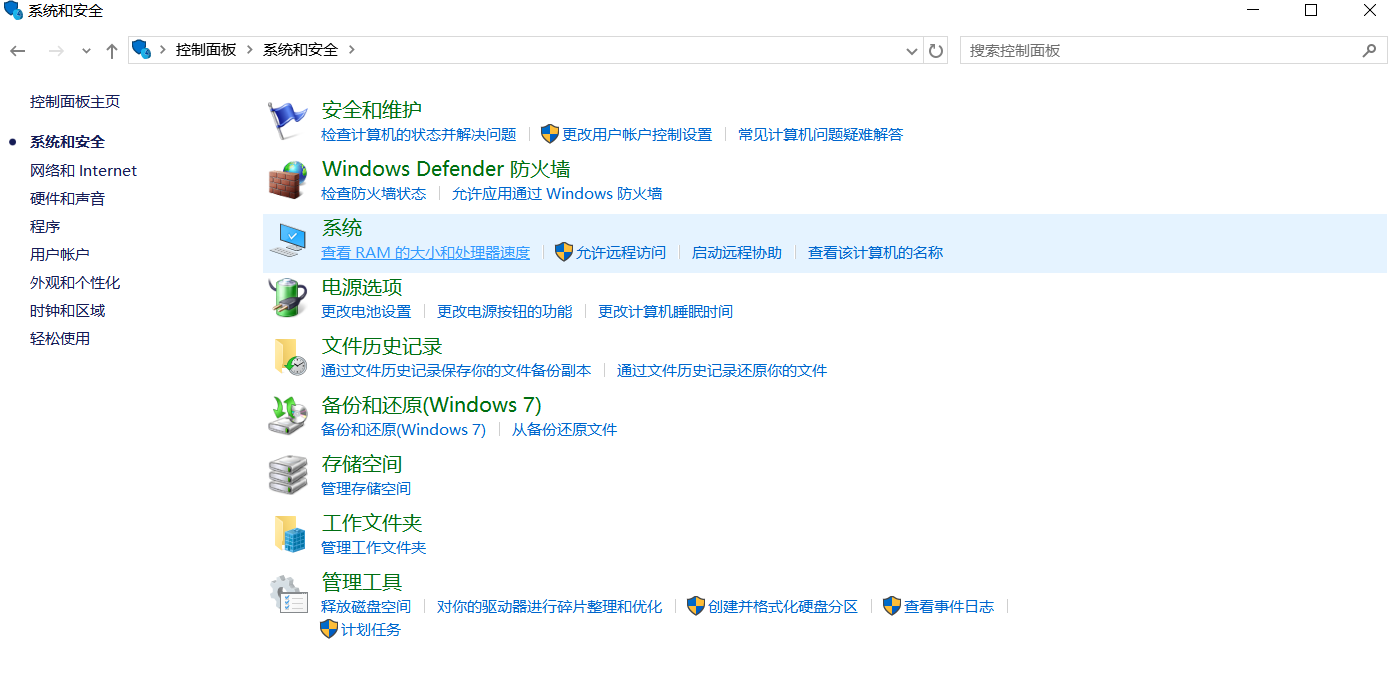The image size is (1397, 682).
Task: Click the search magnifier icon
Action: [1369, 50]
